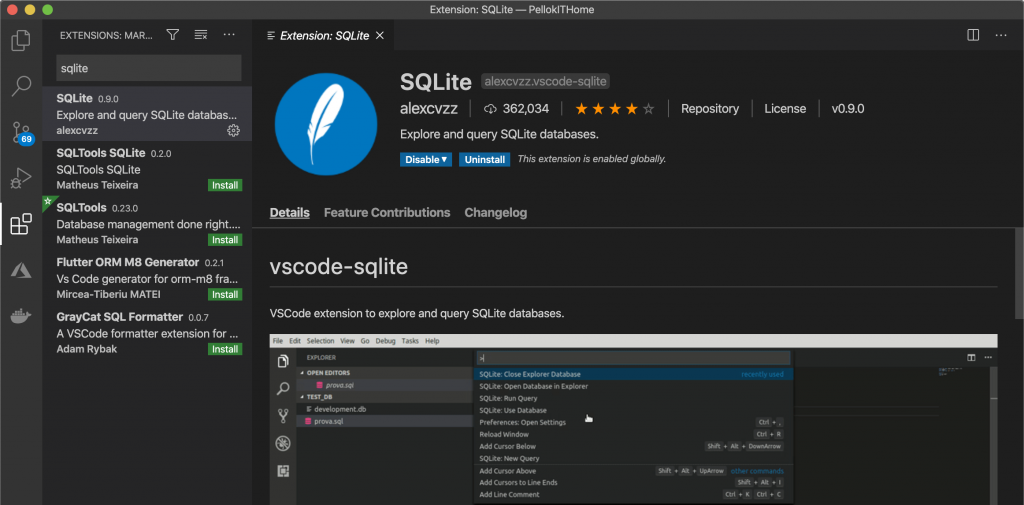Click the README demo screenshot image
Screen dimensions: 1024x505
pos(633,419)
